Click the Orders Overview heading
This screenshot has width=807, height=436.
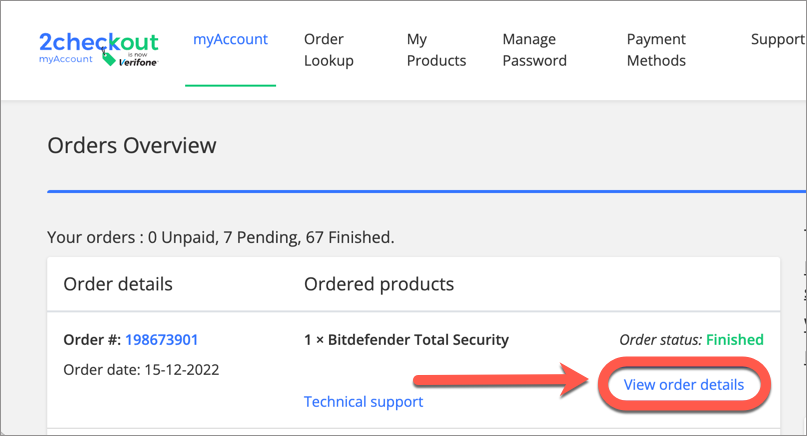coord(132,146)
